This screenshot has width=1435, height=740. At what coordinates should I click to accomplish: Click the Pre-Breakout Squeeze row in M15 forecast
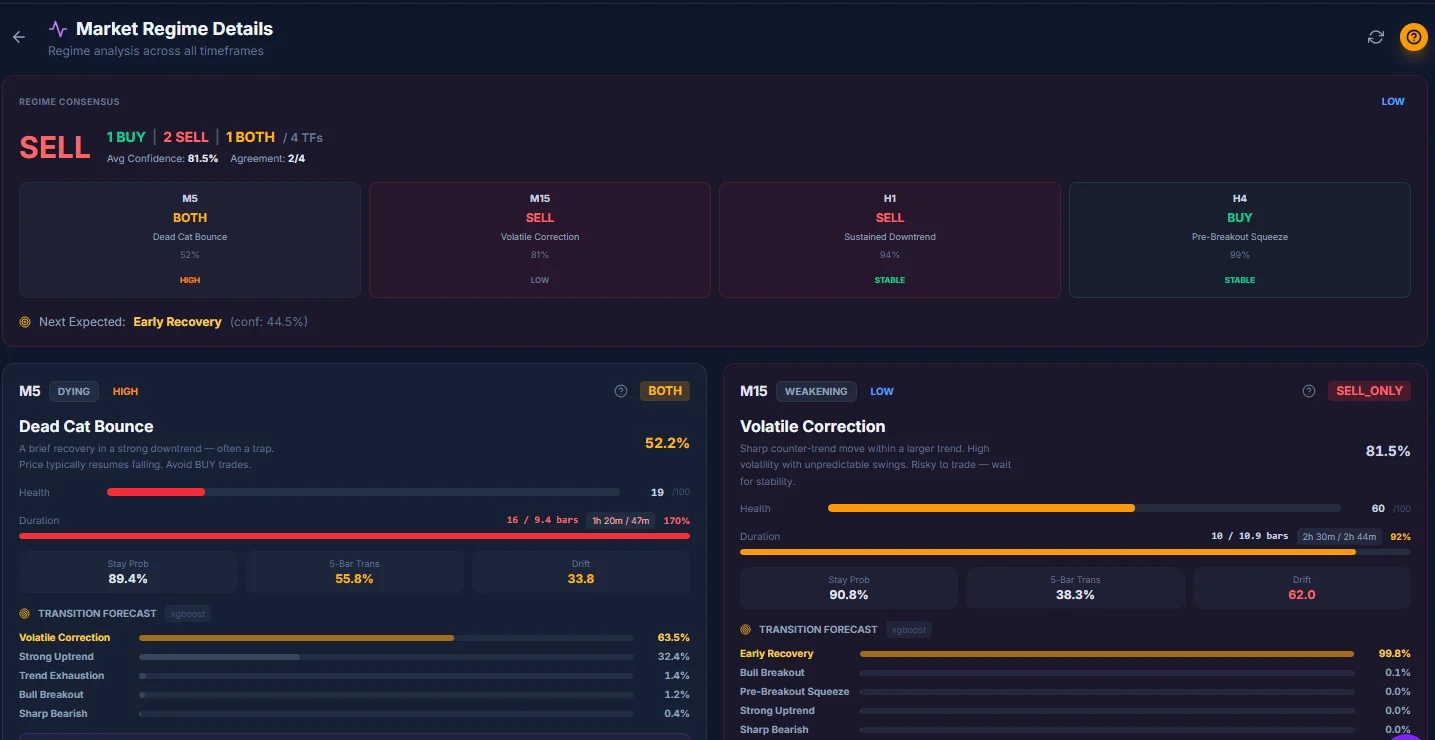pyautogui.click(x=1075, y=692)
